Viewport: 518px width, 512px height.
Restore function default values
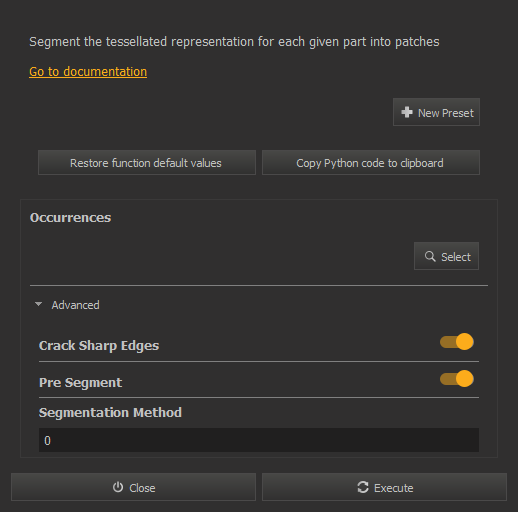147,163
